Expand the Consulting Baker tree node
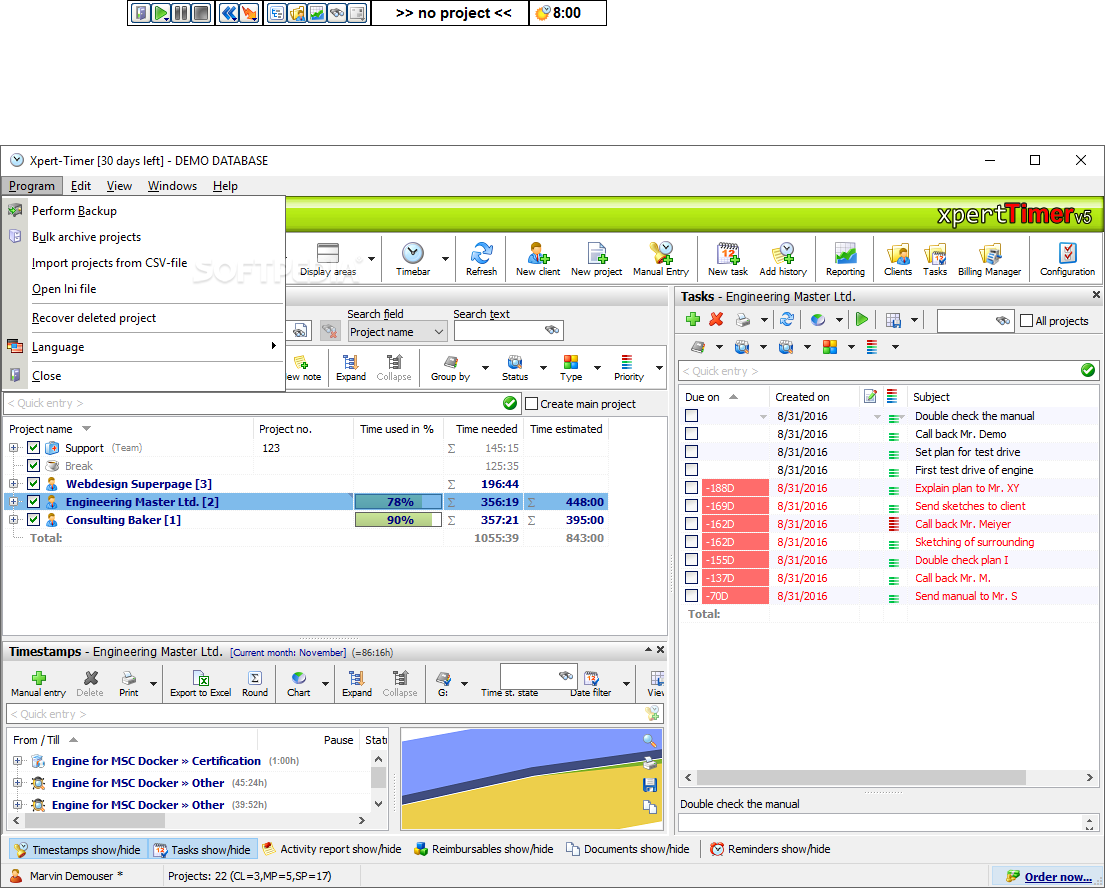Image resolution: width=1105 pixels, height=888 pixels. (x=13, y=519)
